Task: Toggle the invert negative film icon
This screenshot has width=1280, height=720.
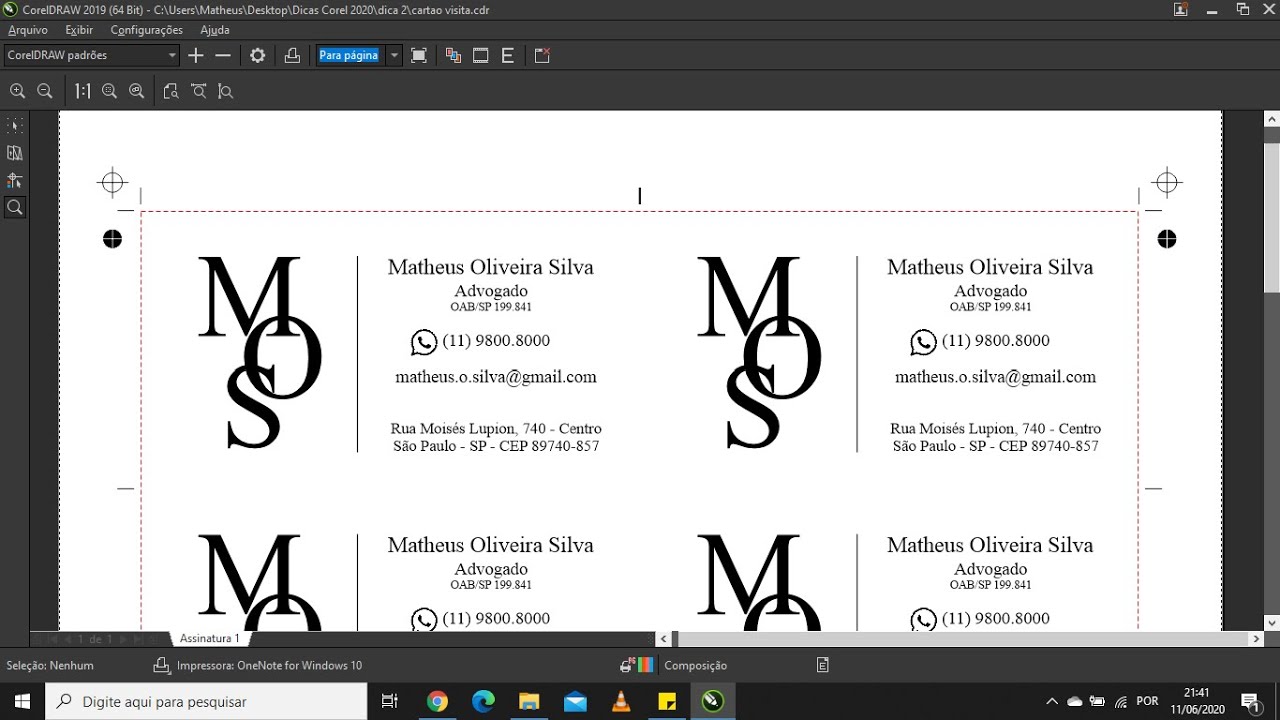Action: tap(481, 56)
